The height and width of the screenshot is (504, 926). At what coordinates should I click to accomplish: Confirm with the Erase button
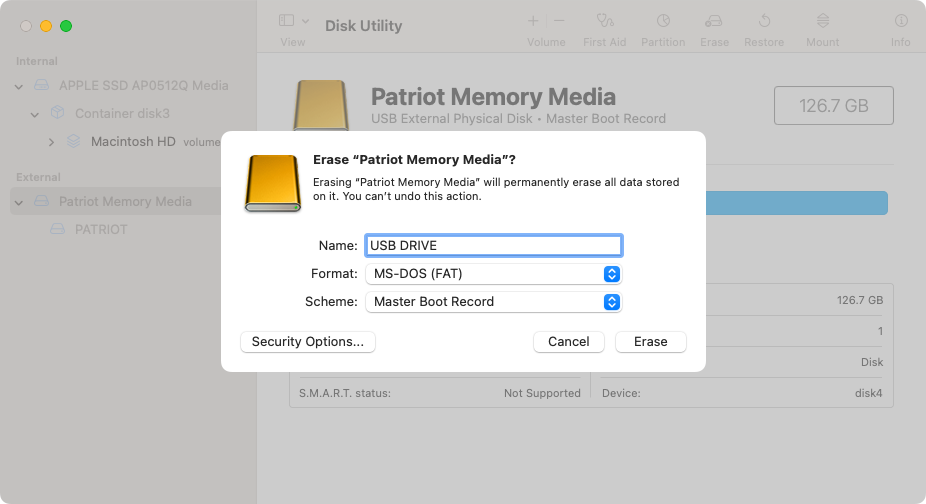point(650,342)
